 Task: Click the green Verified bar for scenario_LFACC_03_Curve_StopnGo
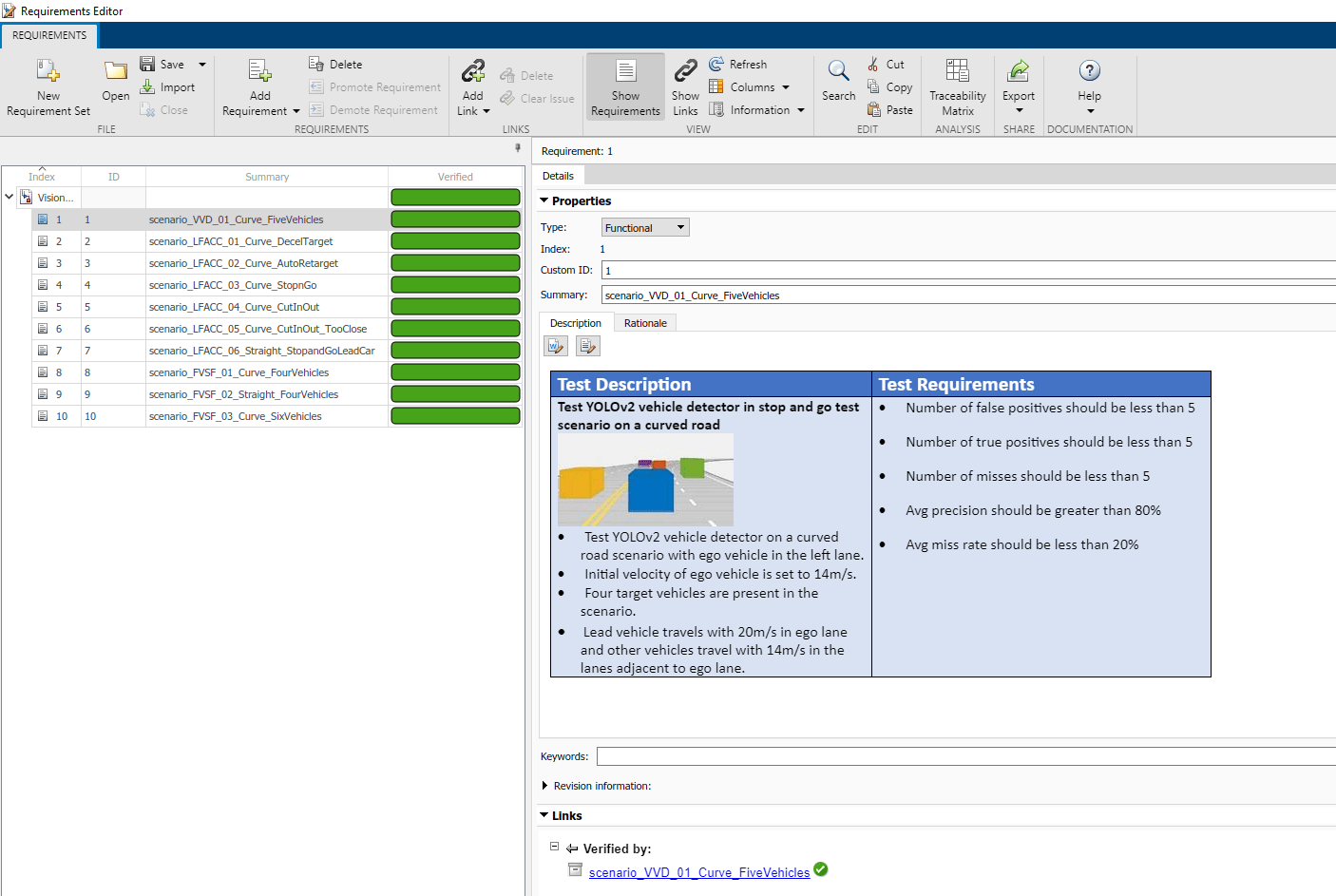coord(455,285)
